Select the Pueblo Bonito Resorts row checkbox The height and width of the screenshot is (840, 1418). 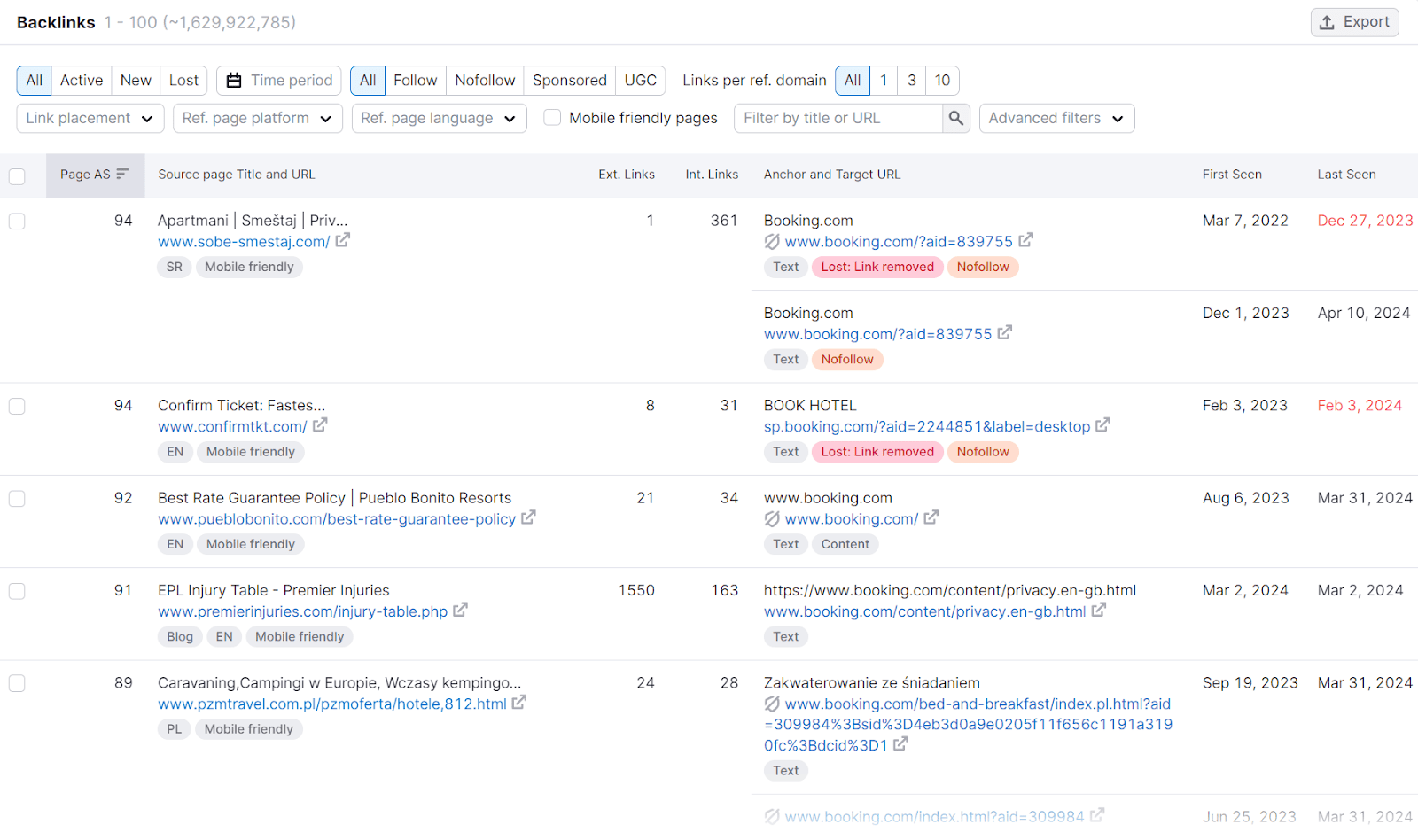point(17,498)
